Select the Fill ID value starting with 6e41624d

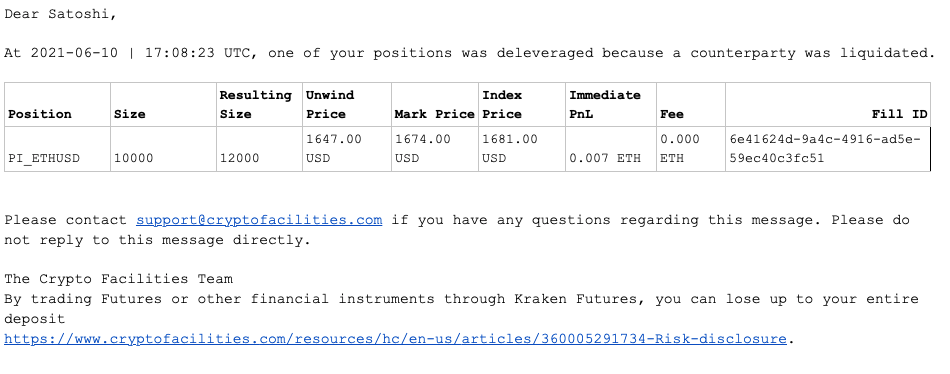pos(825,149)
